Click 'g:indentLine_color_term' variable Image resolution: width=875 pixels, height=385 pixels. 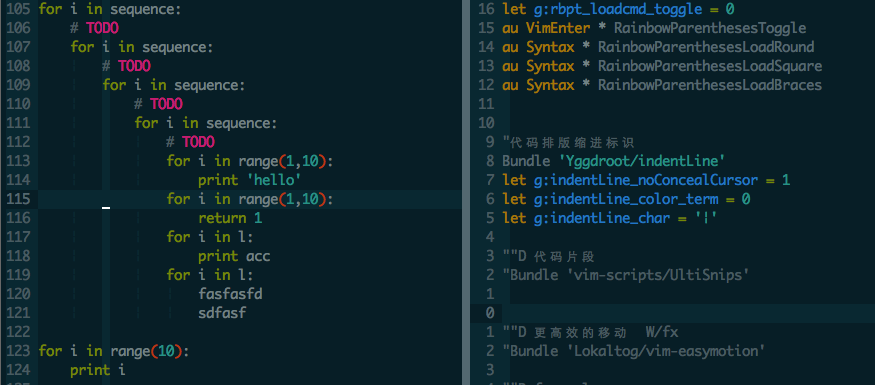click(x=626, y=199)
